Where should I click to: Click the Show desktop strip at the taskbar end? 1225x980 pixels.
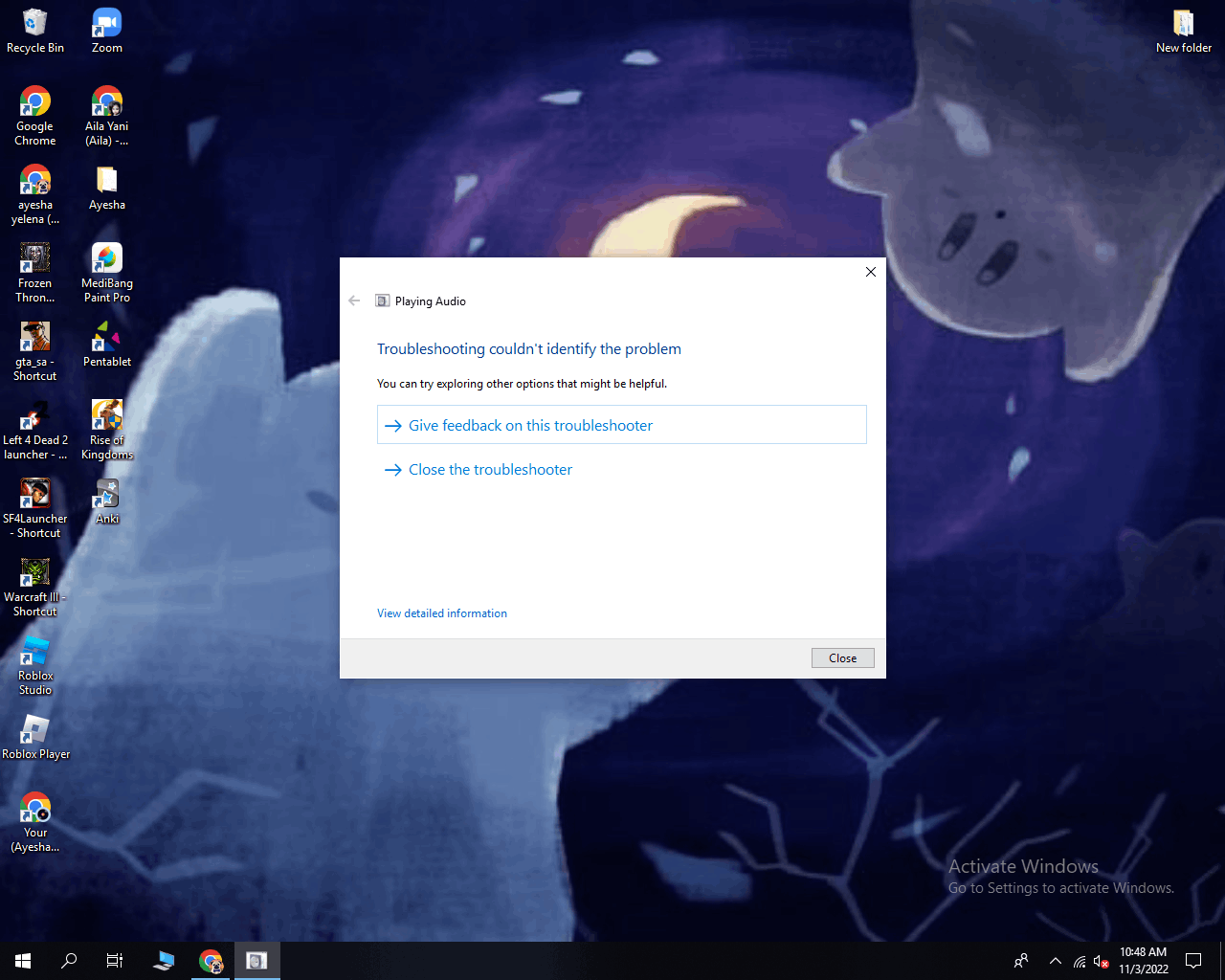(1222, 961)
